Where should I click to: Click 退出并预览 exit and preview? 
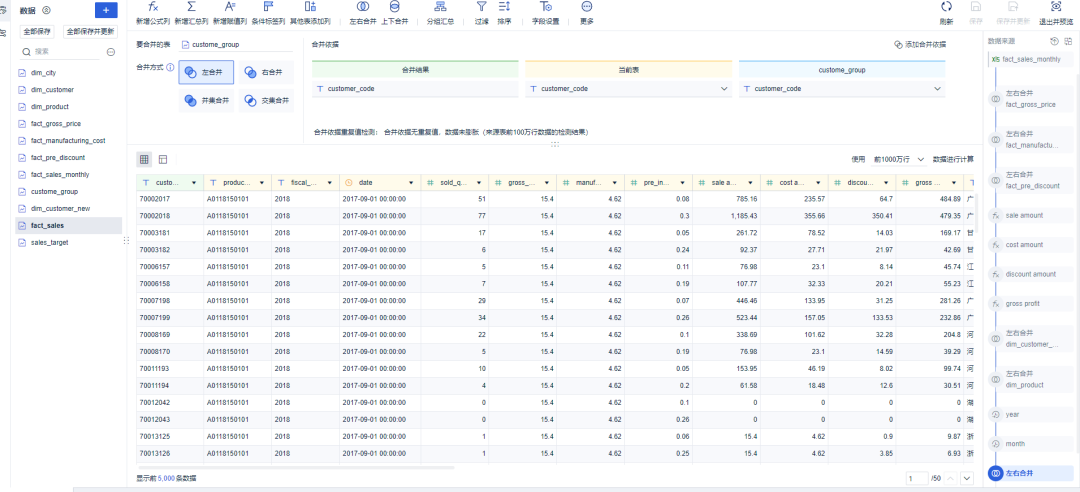click(x=1056, y=12)
